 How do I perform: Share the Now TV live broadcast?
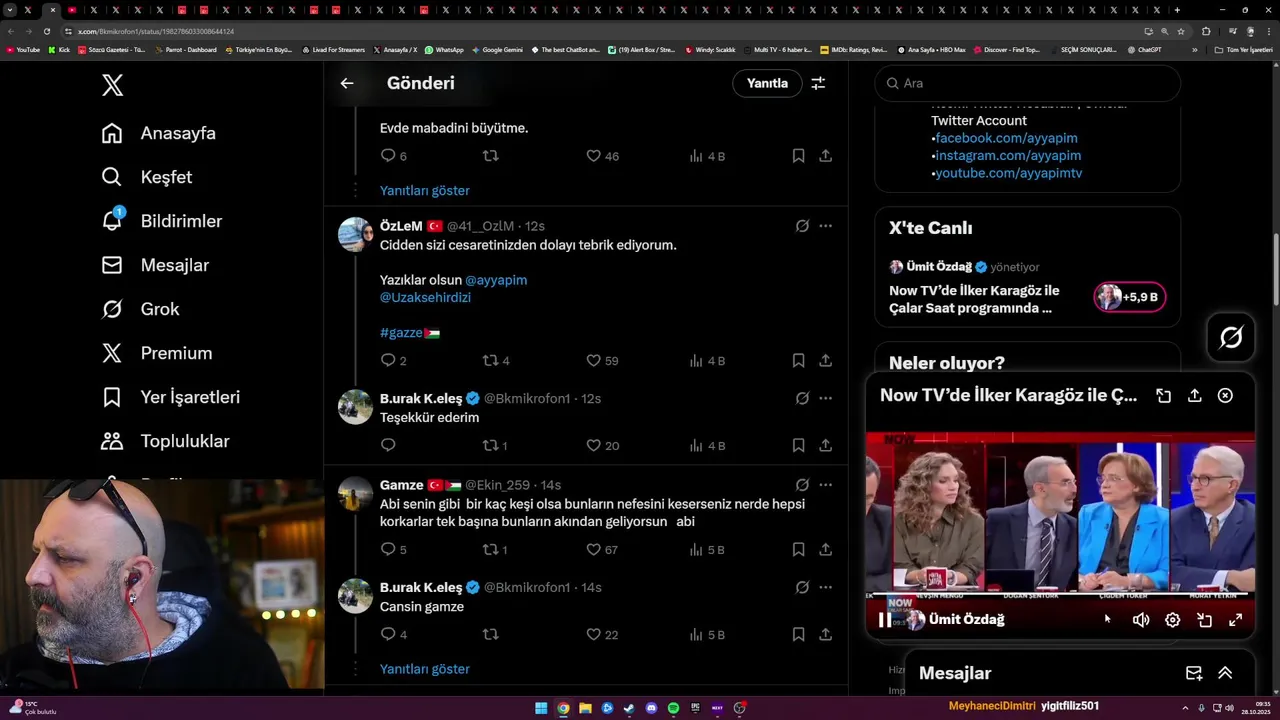[1194, 395]
